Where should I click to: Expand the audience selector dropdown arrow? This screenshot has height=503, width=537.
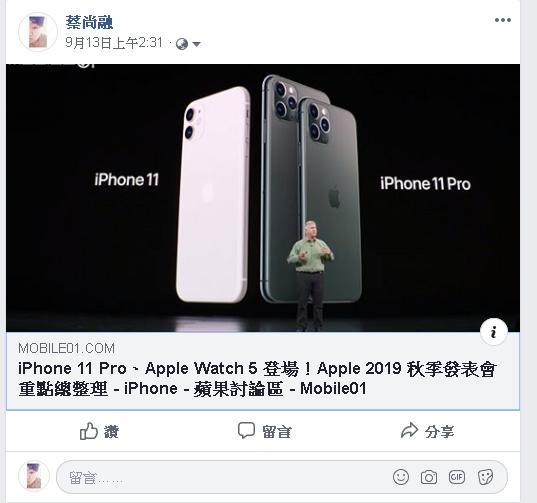(196, 44)
